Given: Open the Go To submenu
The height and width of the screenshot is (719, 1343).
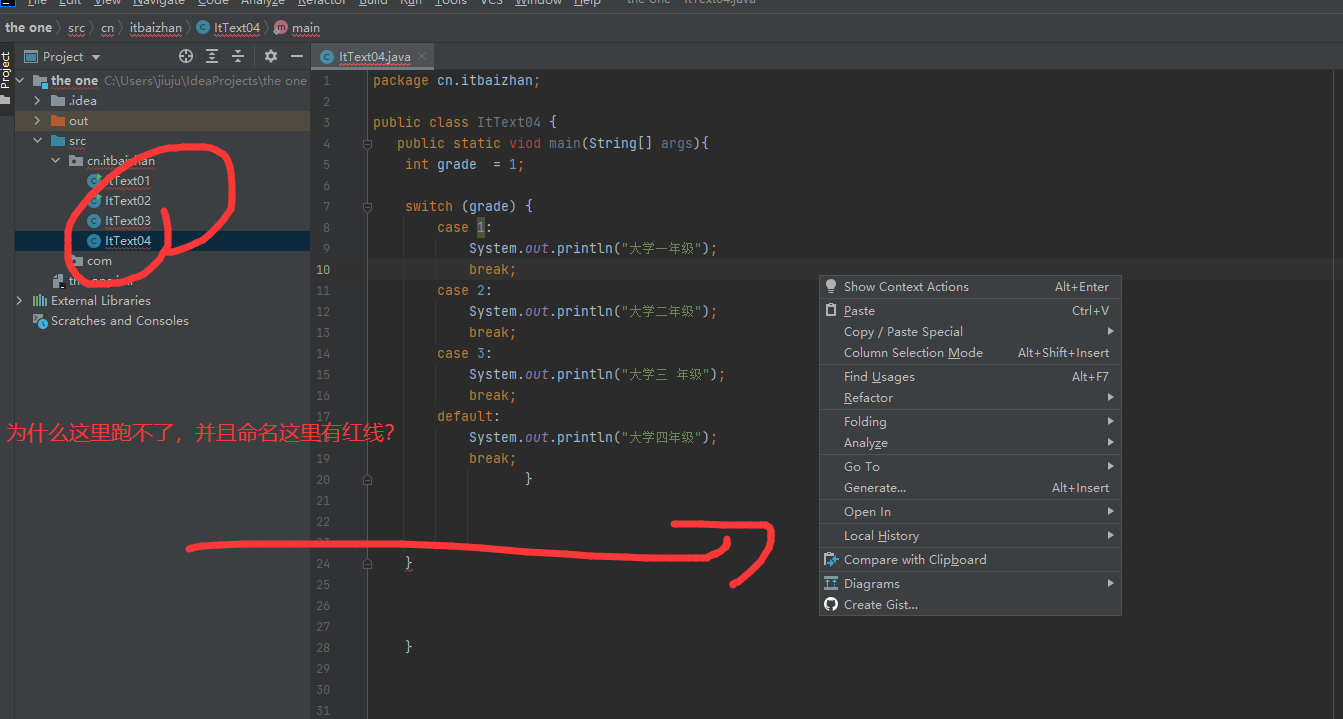Looking at the screenshot, I should point(970,467).
